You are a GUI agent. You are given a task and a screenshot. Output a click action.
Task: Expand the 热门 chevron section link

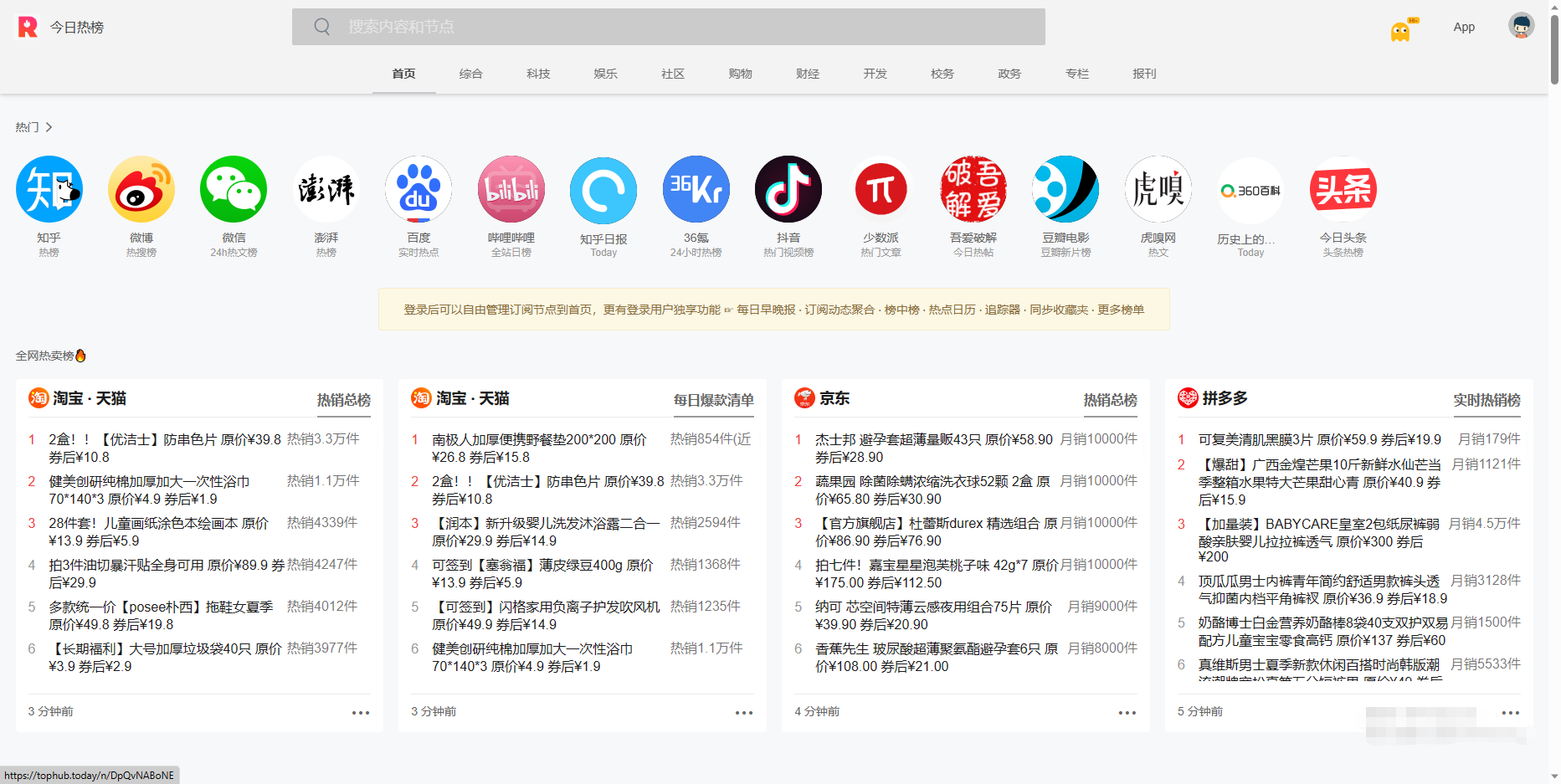[x=33, y=127]
